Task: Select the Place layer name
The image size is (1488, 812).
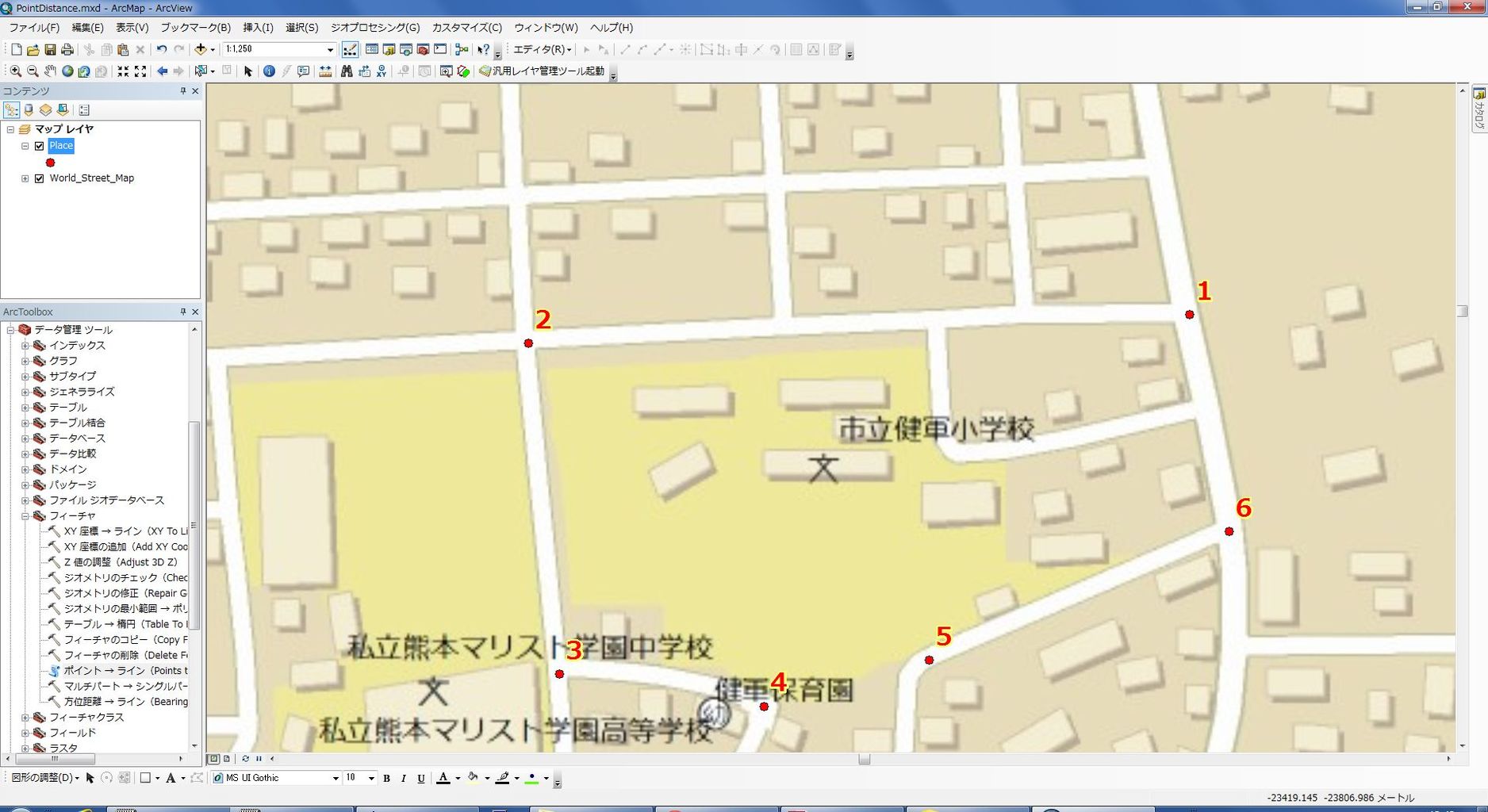Action: click(x=61, y=146)
